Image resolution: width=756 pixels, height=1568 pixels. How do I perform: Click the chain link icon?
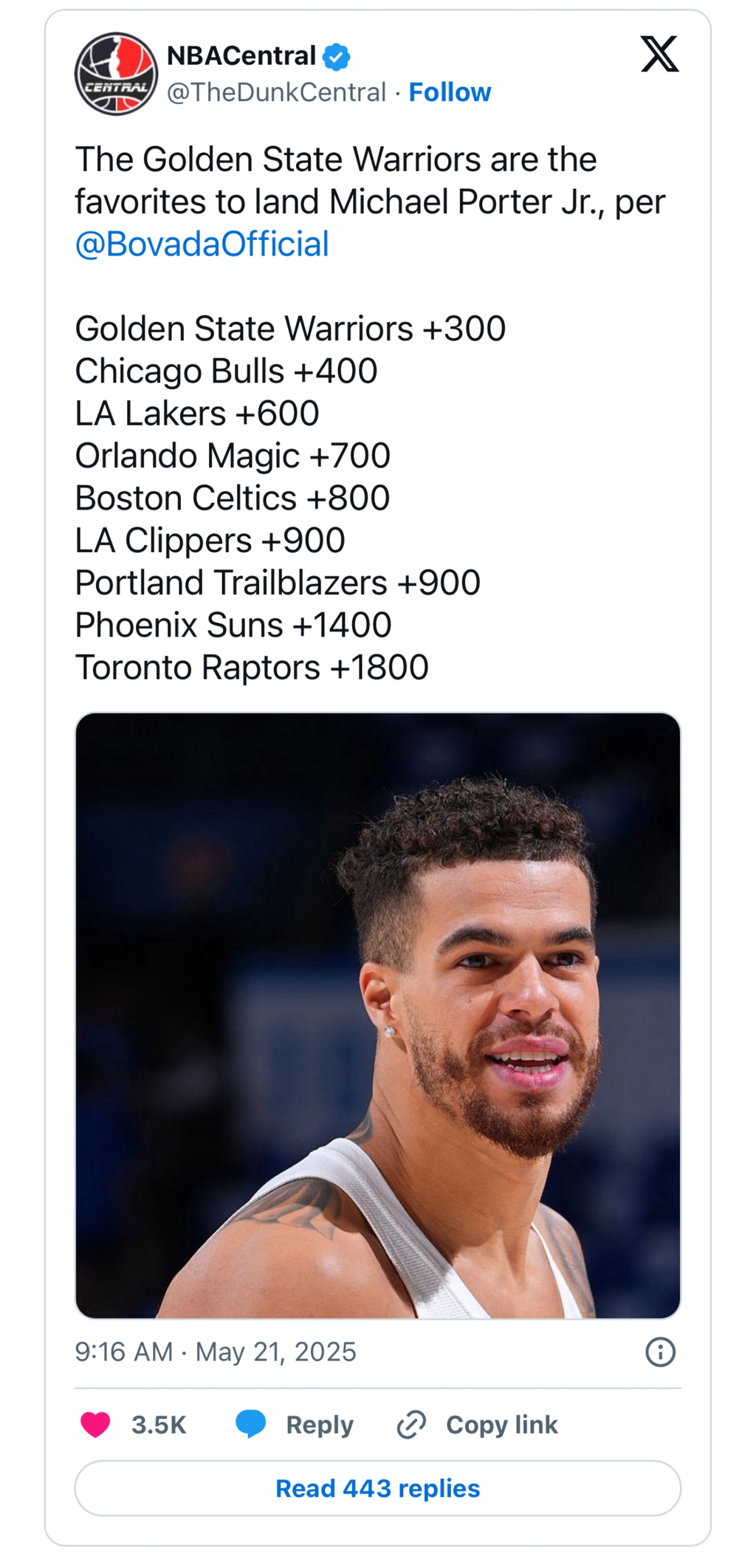click(411, 1424)
